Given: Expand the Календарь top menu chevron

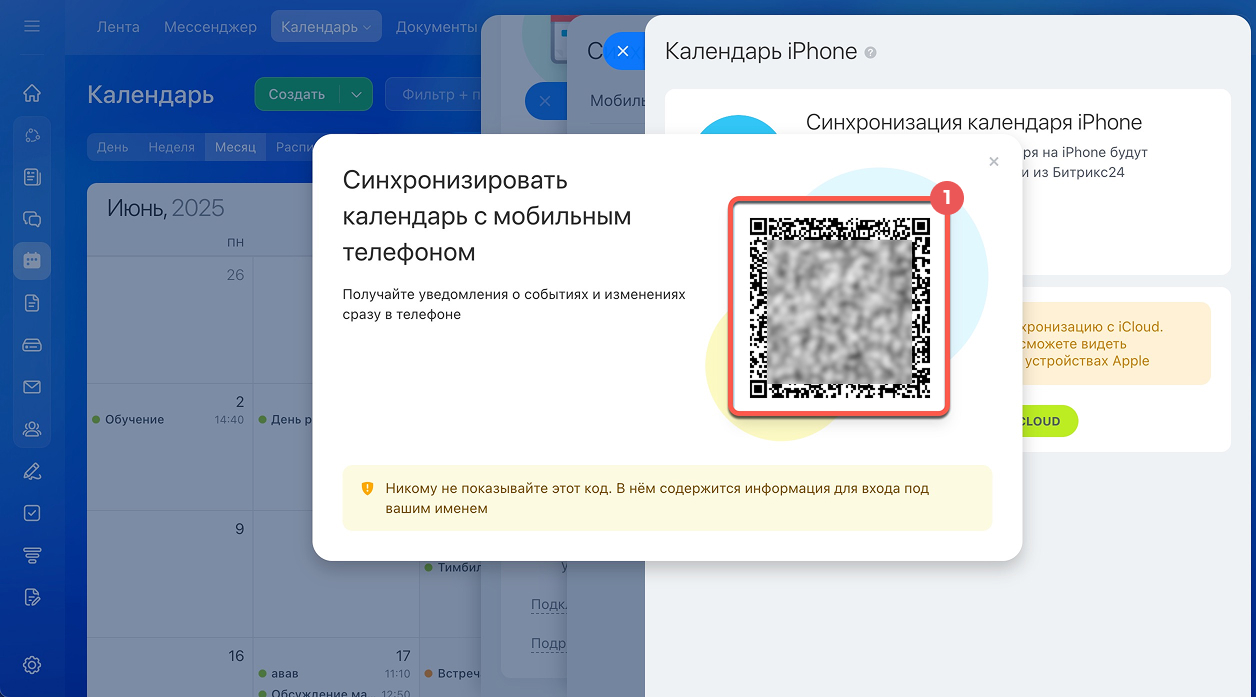Looking at the screenshot, I should 367,28.
